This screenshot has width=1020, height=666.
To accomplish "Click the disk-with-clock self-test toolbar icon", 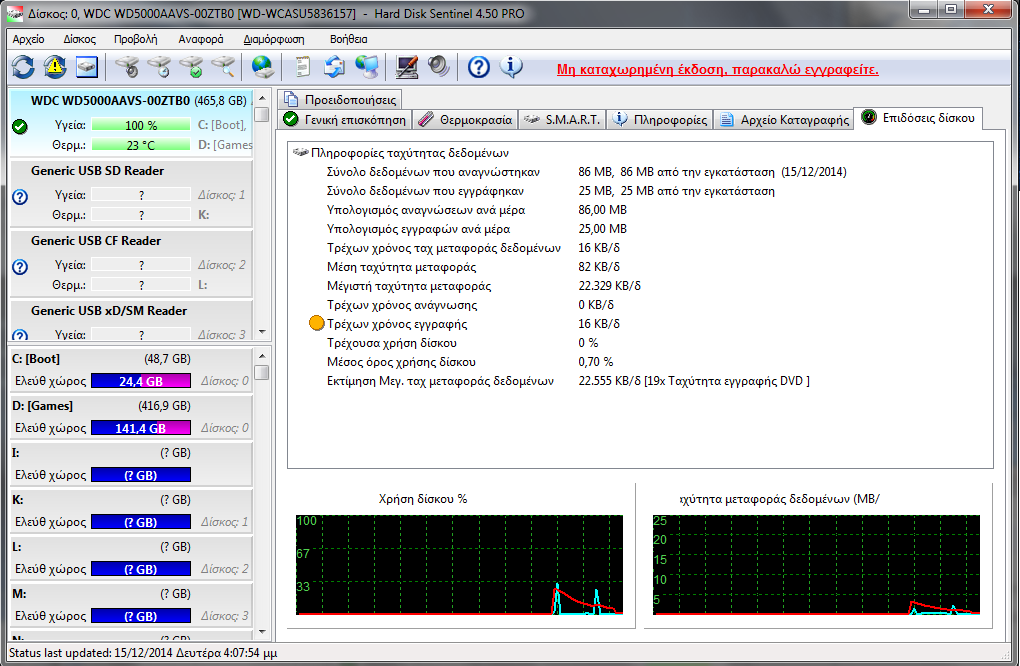I will [159, 66].
